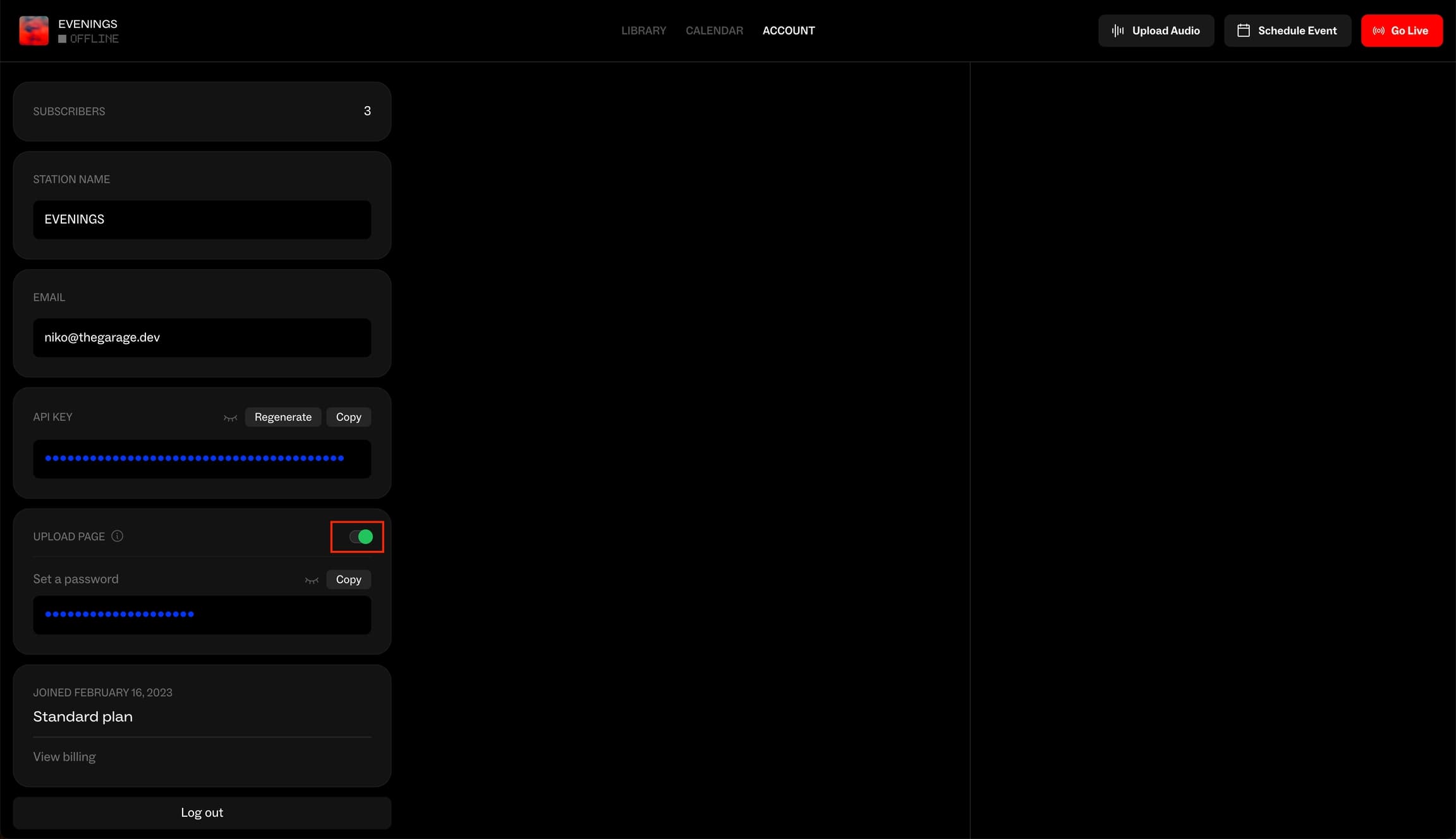Click the calendar icon in Schedule Event
1456x839 pixels.
coord(1243,30)
